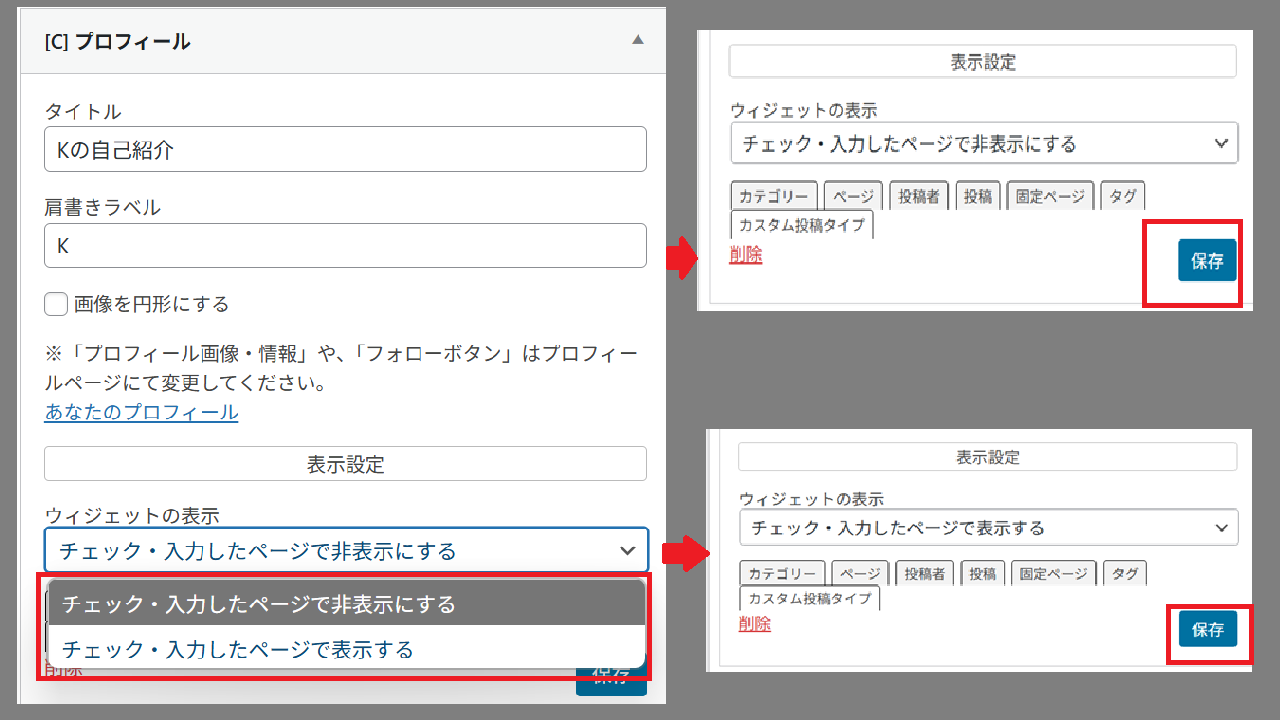The width and height of the screenshot is (1280, 720).
Task: Select option チェック・入力したページで非表示にする from dropdown list
Action: tap(346, 604)
